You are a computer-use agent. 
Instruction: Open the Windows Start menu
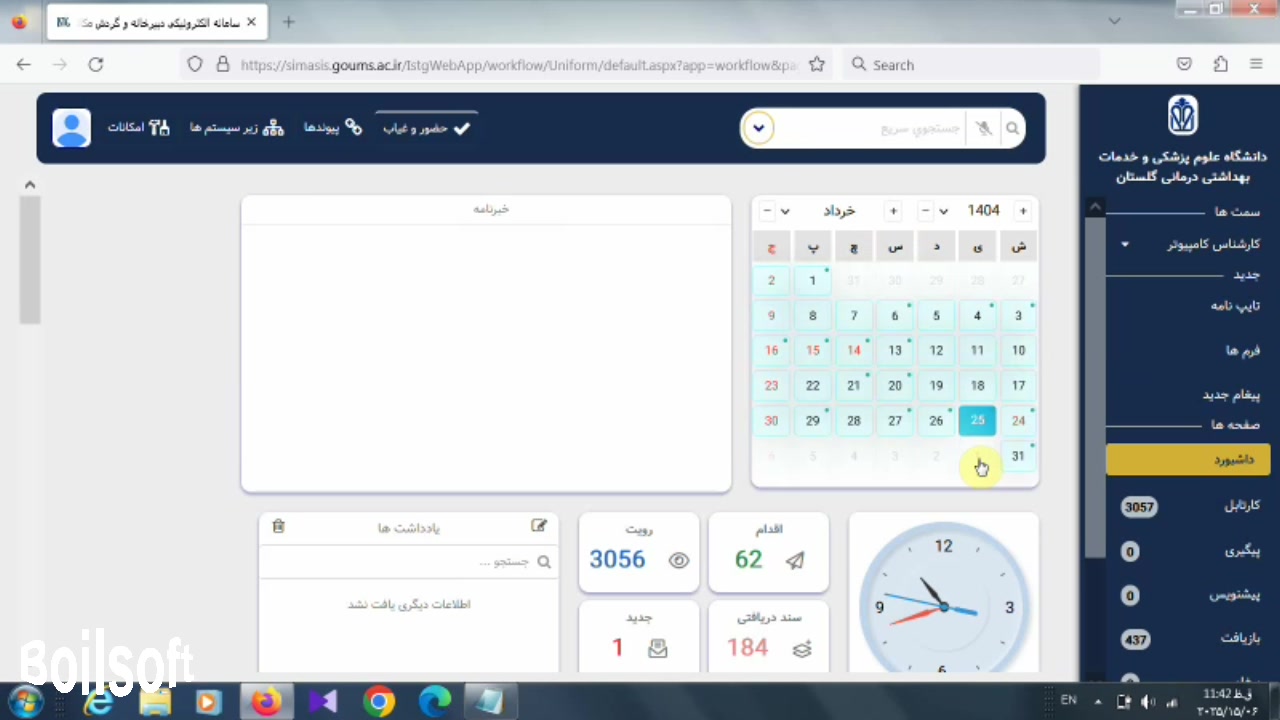tap(26, 701)
